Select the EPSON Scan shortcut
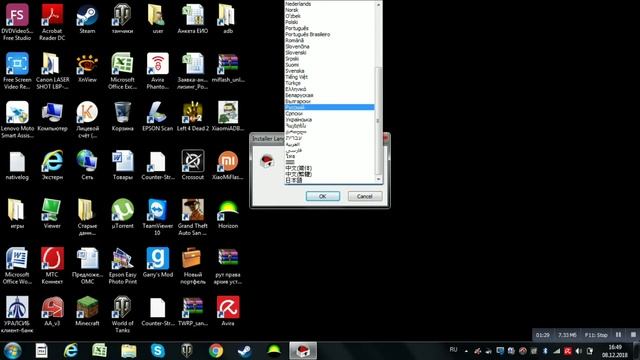The height and width of the screenshot is (360, 640). [158, 116]
